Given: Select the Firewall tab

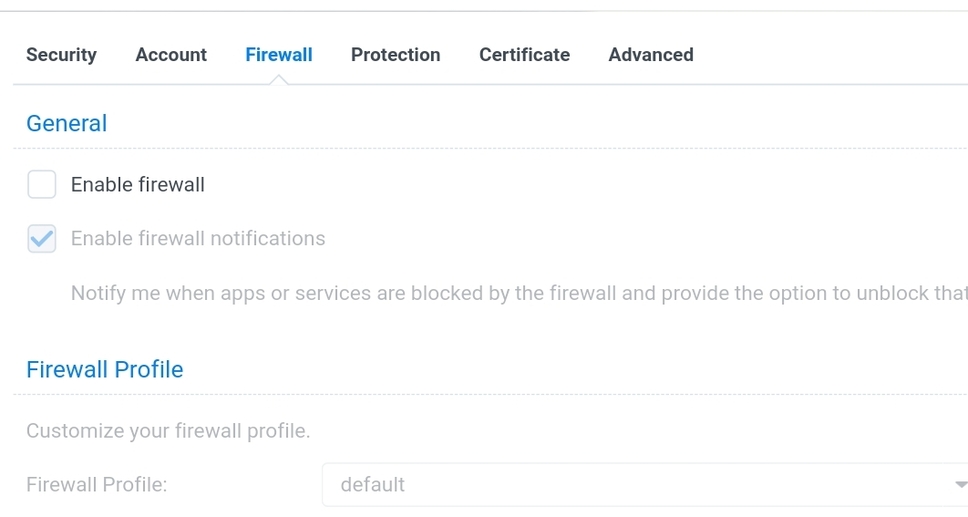Looking at the screenshot, I should (x=279, y=55).
